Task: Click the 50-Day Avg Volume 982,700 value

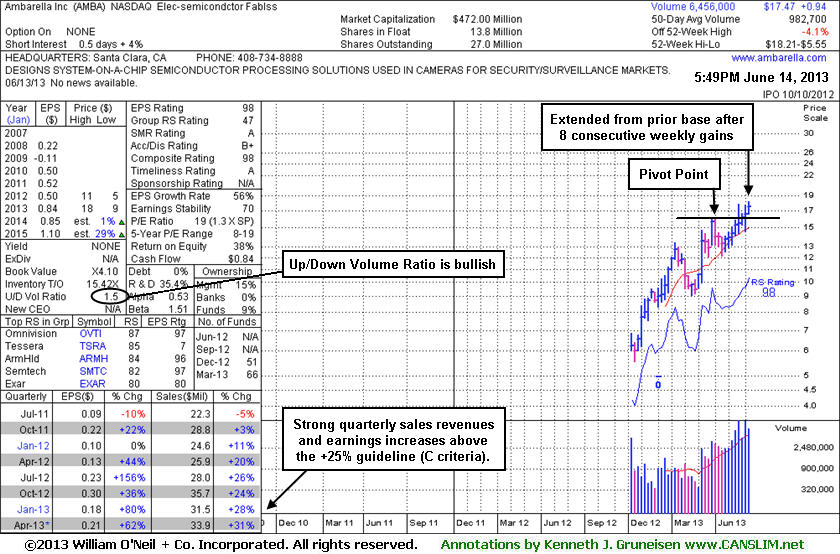Action: click(808, 19)
